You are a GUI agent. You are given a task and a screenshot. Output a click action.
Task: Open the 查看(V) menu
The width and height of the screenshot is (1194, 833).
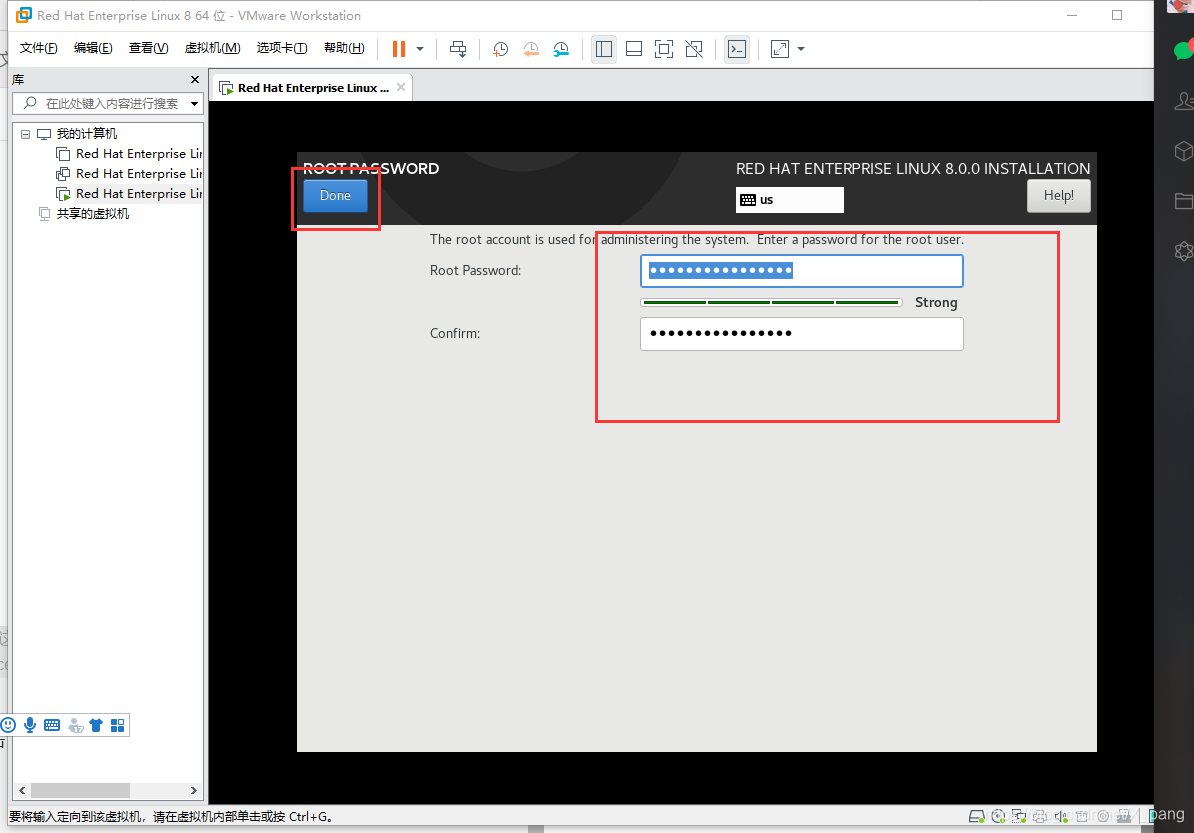tap(148, 48)
